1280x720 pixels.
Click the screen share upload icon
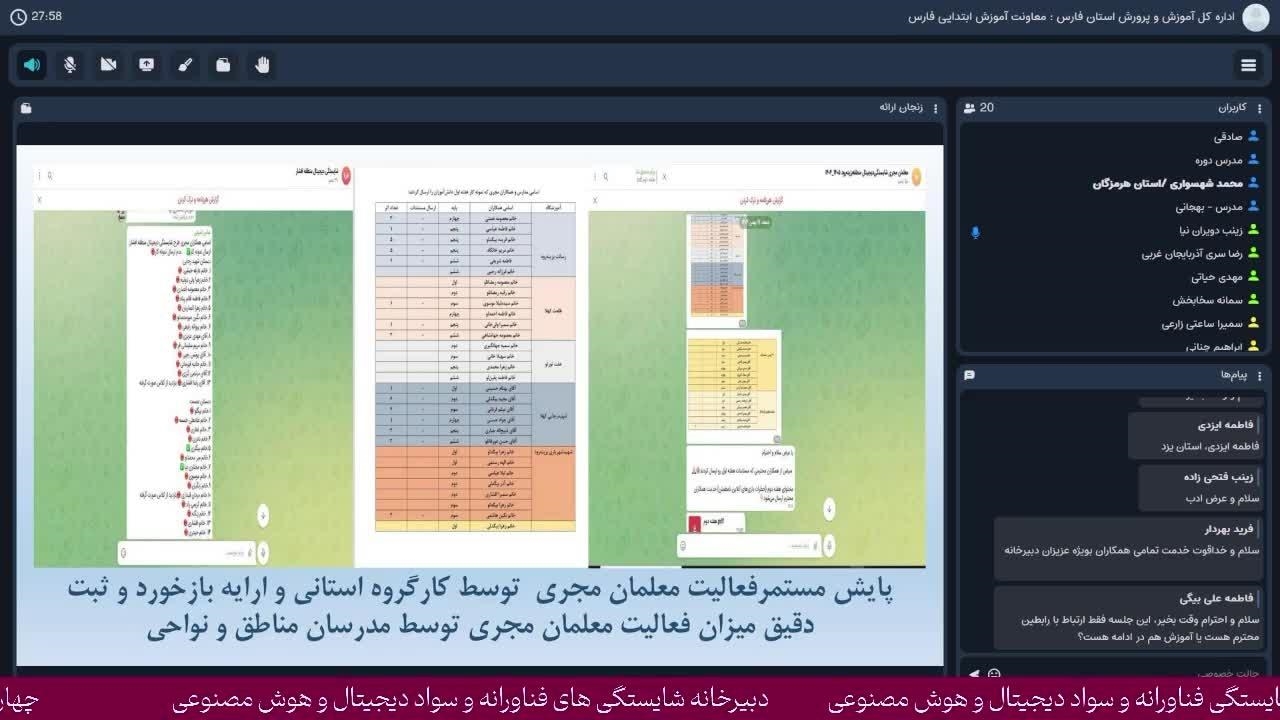tap(146, 65)
